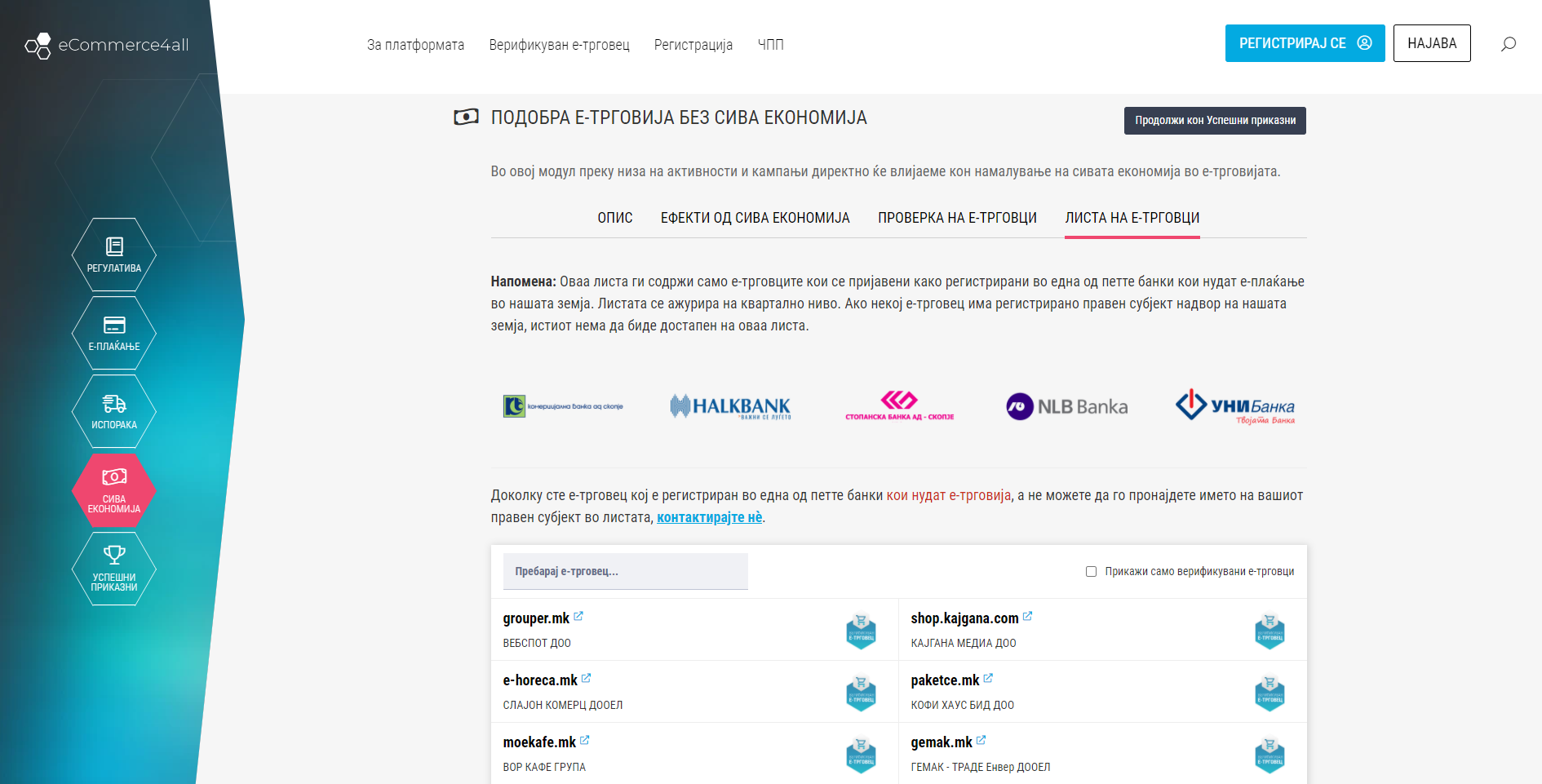The height and width of the screenshot is (784, 1542).
Task: Focus the Пребарај е-трговец search field
Action: (626, 571)
